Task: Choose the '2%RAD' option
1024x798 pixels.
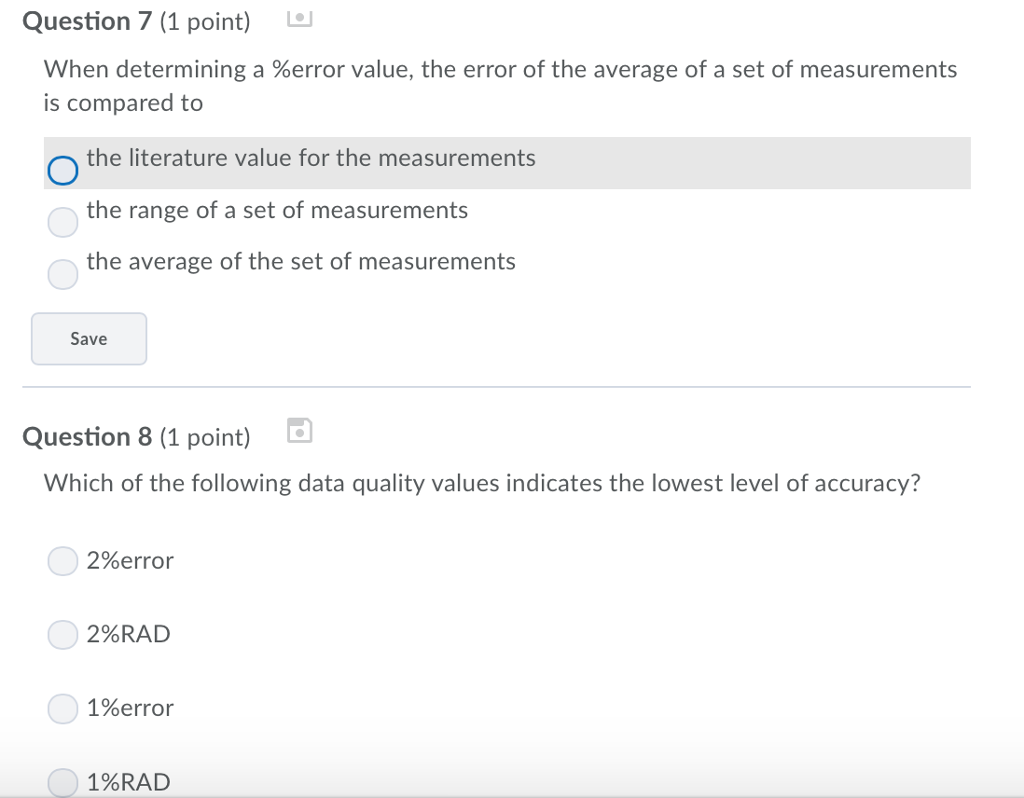Action: [62, 634]
